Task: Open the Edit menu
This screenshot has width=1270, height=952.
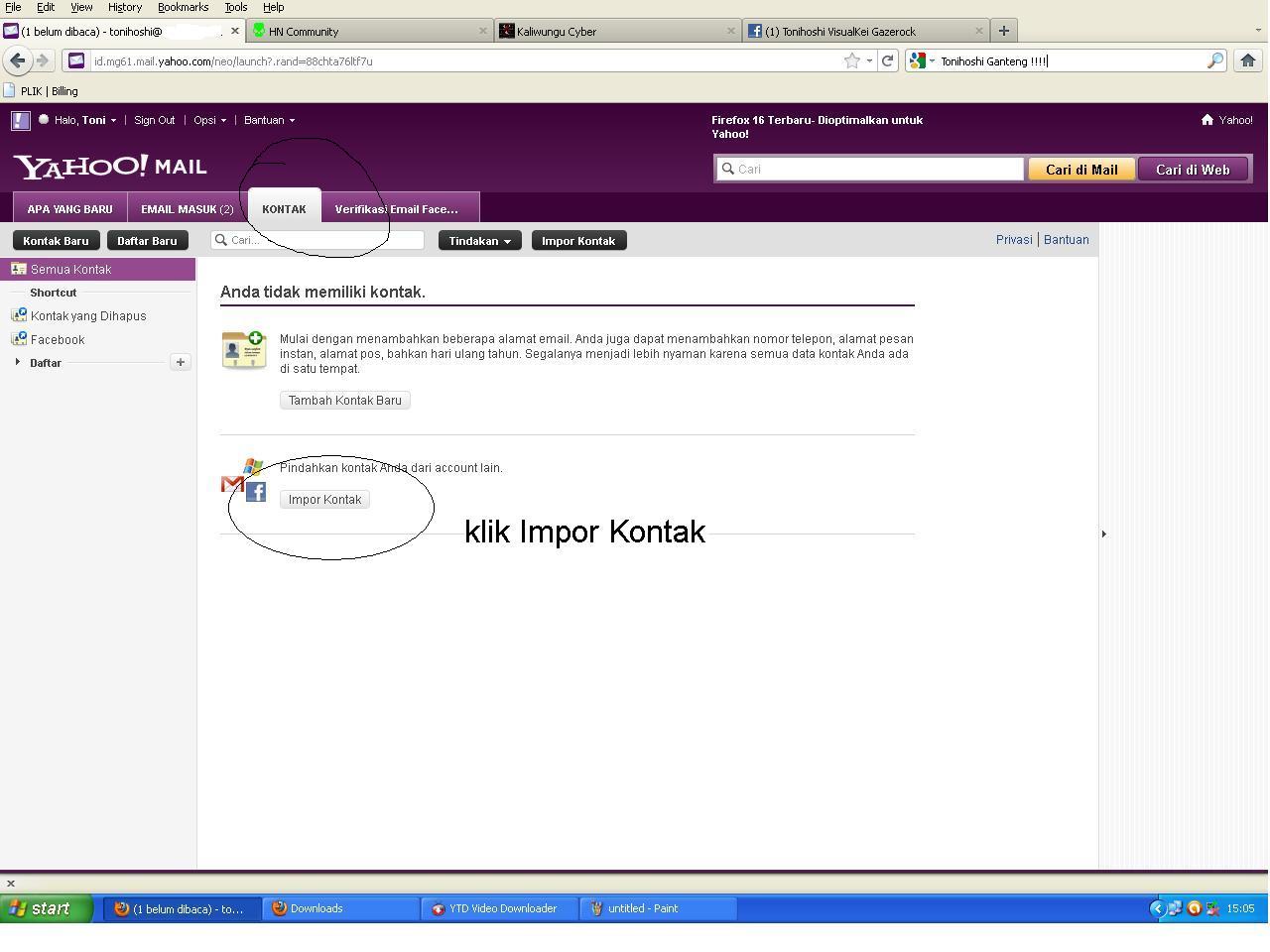Action: click(x=46, y=7)
